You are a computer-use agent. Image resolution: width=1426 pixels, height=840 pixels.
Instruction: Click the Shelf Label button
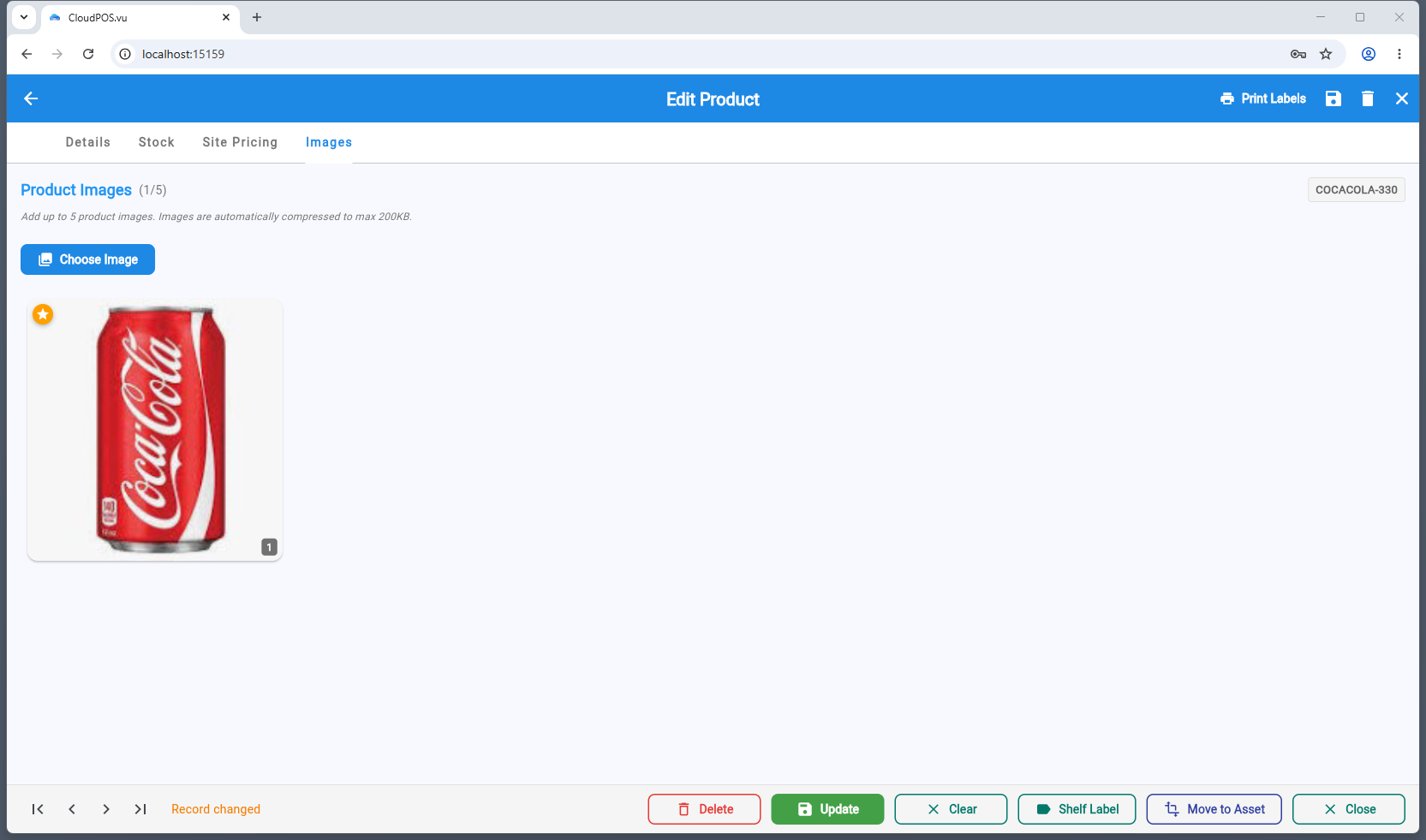click(x=1077, y=809)
